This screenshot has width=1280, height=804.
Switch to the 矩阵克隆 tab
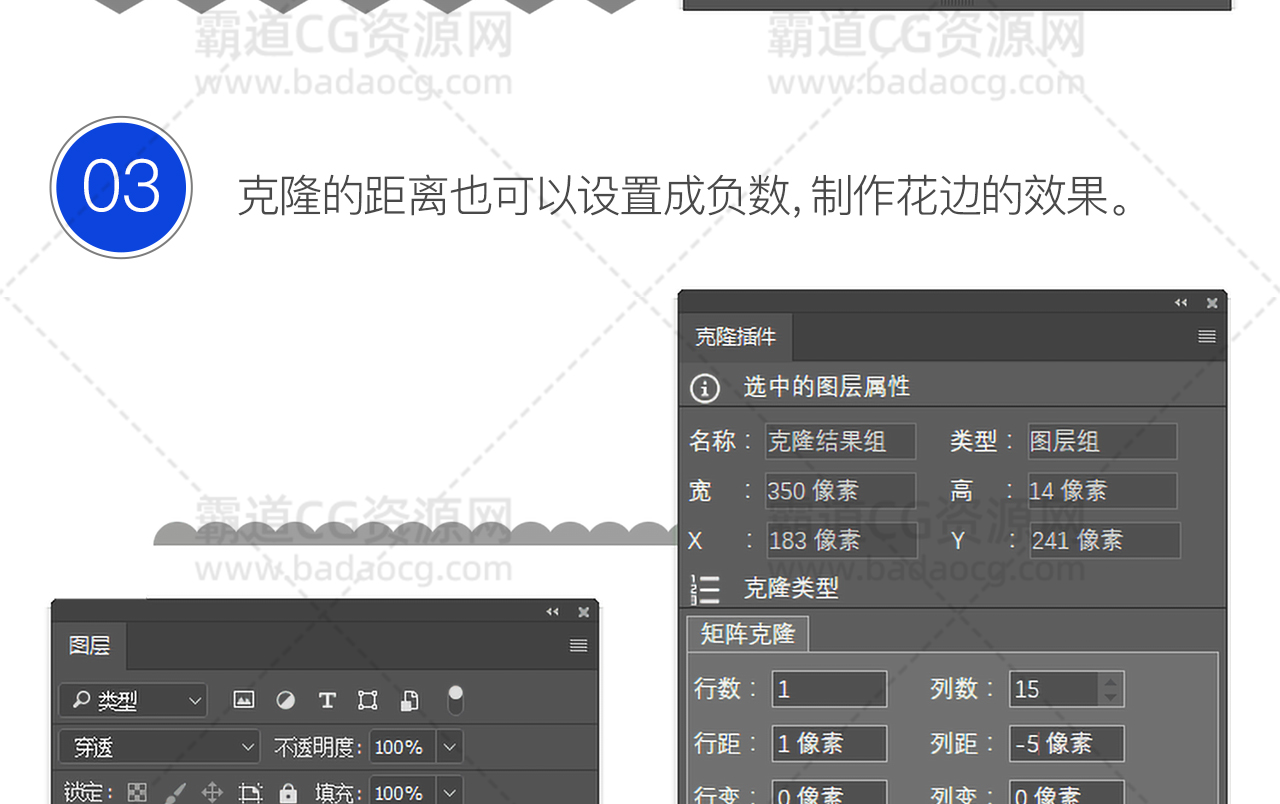(747, 634)
